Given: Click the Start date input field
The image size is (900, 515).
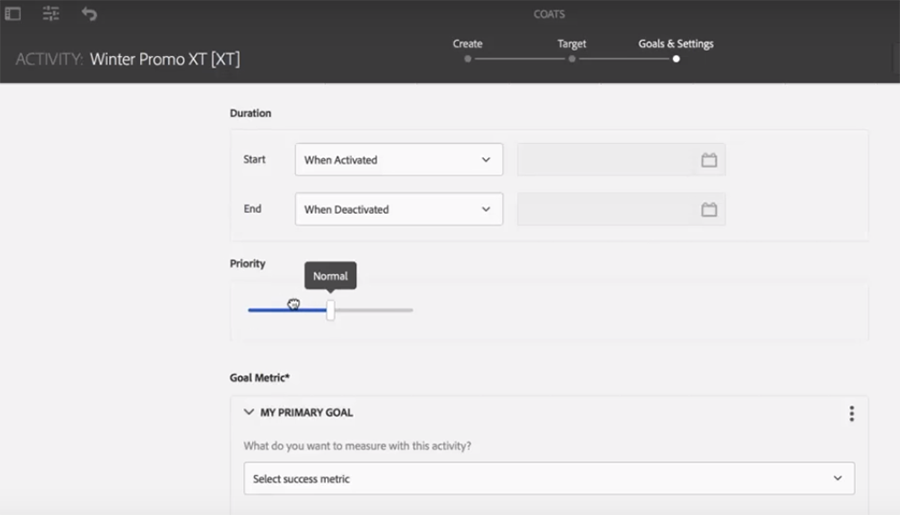Looking at the screenshot, I should [605, 160].
